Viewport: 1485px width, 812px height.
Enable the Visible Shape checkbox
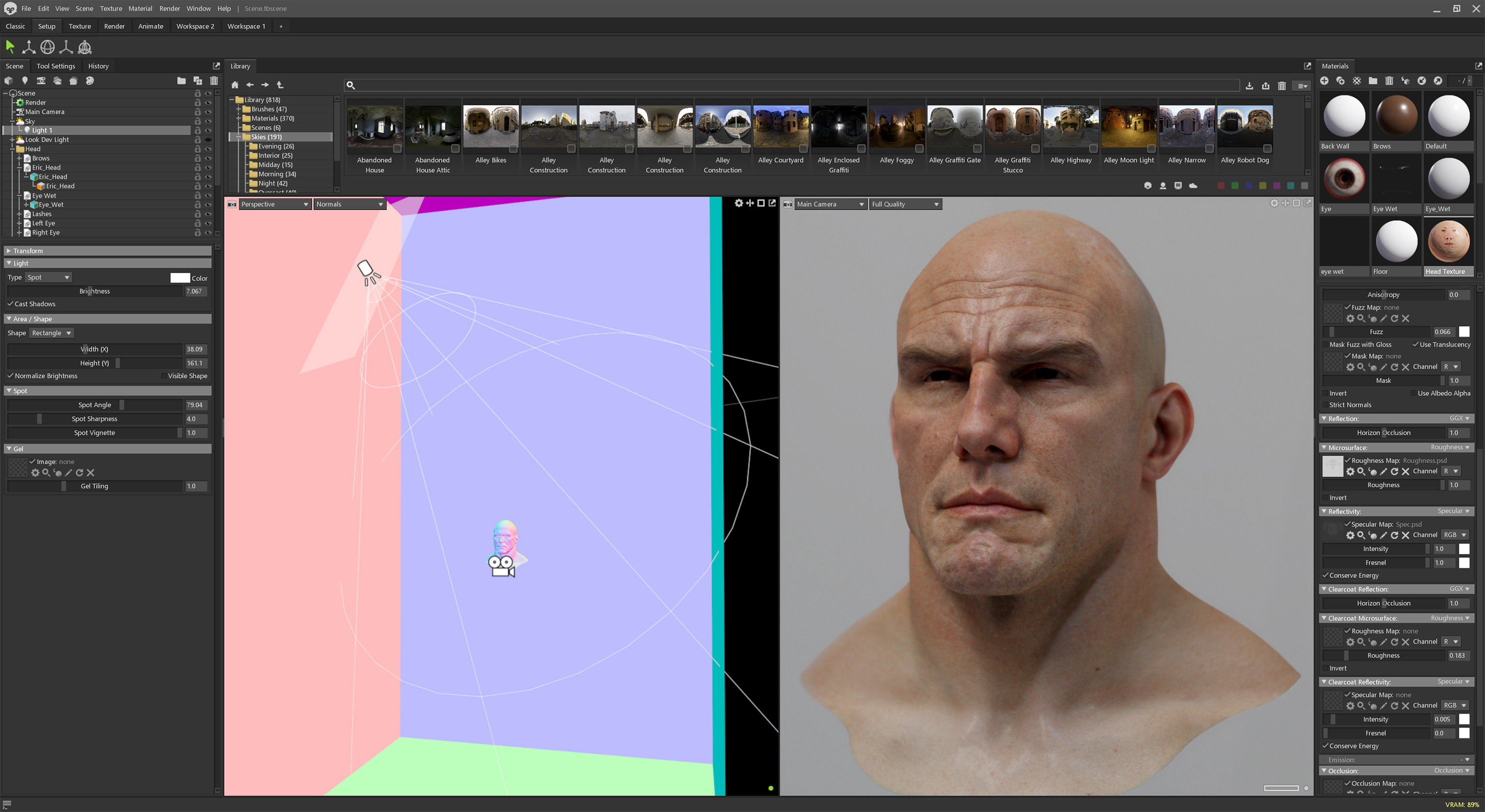point(164,376)
